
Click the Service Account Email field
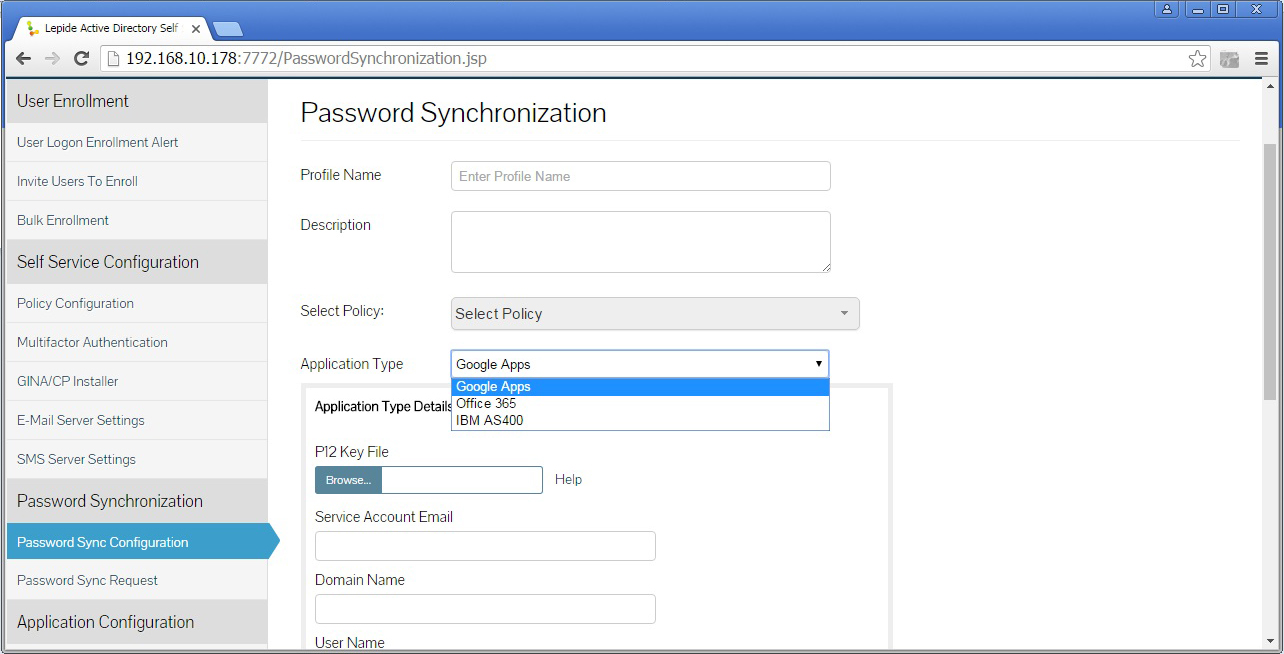[x=485, y=546]
